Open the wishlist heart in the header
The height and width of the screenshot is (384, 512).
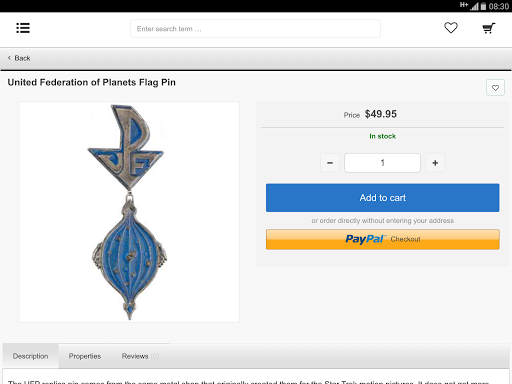click(x=451, y=28)
